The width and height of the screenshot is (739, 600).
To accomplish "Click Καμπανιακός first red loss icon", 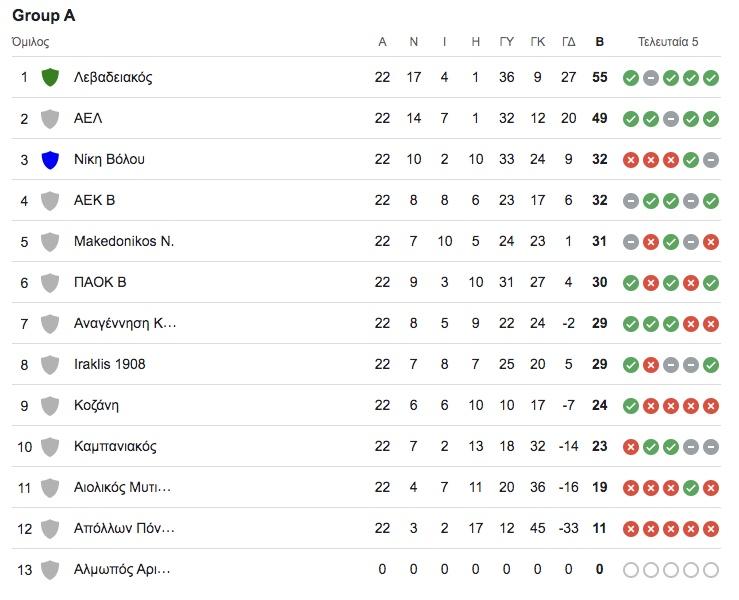I will point(631,447).
